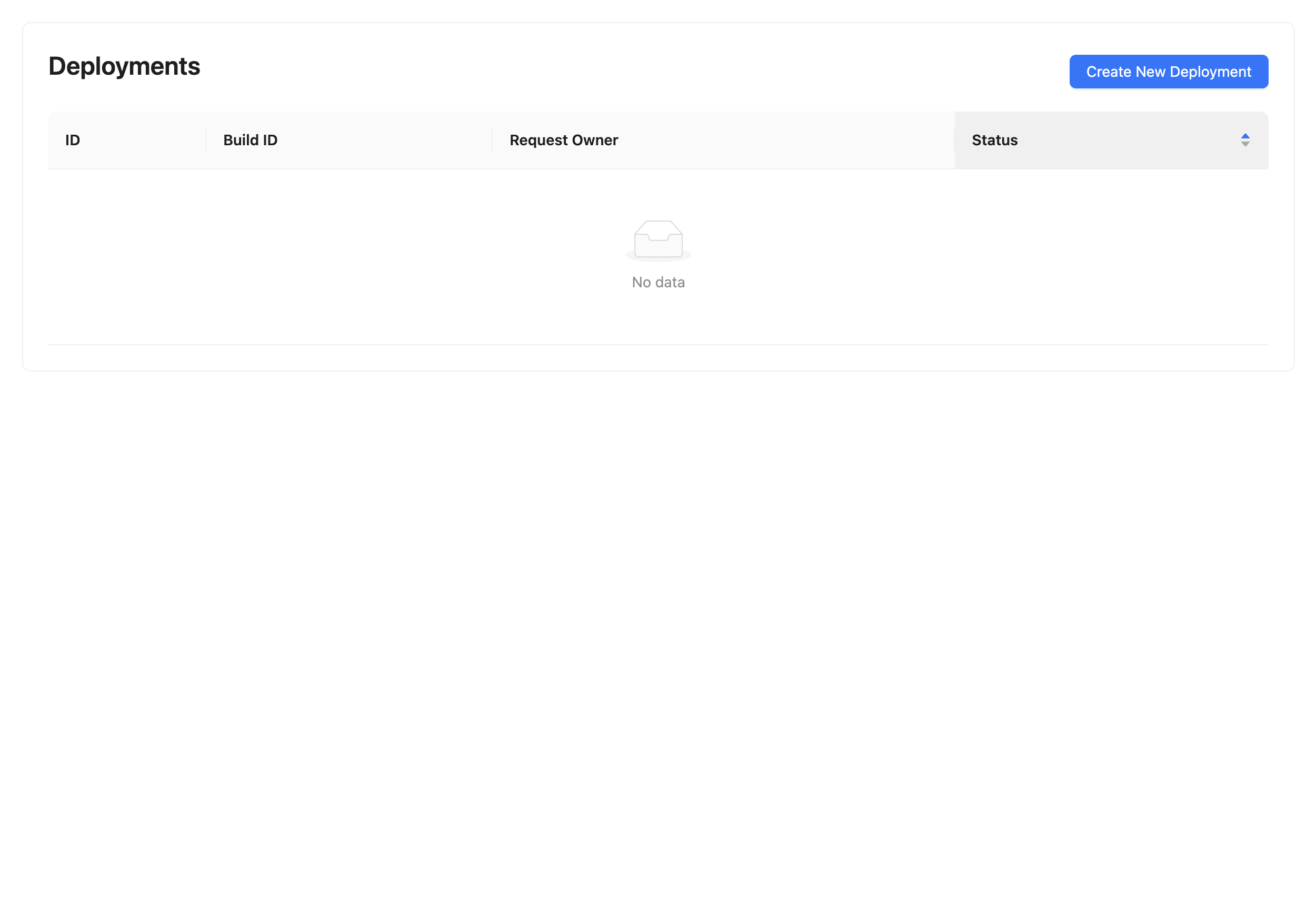
Task: Click the No data placeholder text
Action: (658, 283)
